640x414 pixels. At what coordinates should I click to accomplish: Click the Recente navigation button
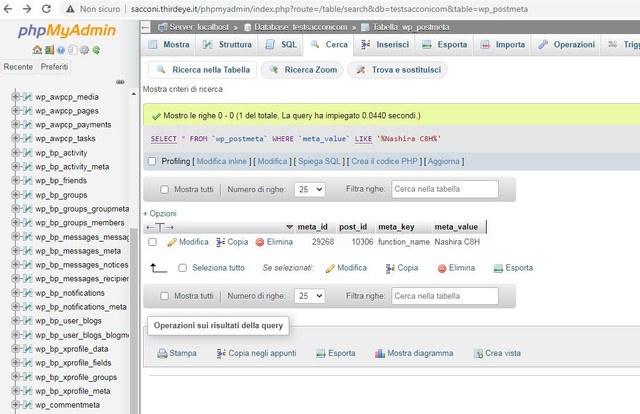point(18,67)
